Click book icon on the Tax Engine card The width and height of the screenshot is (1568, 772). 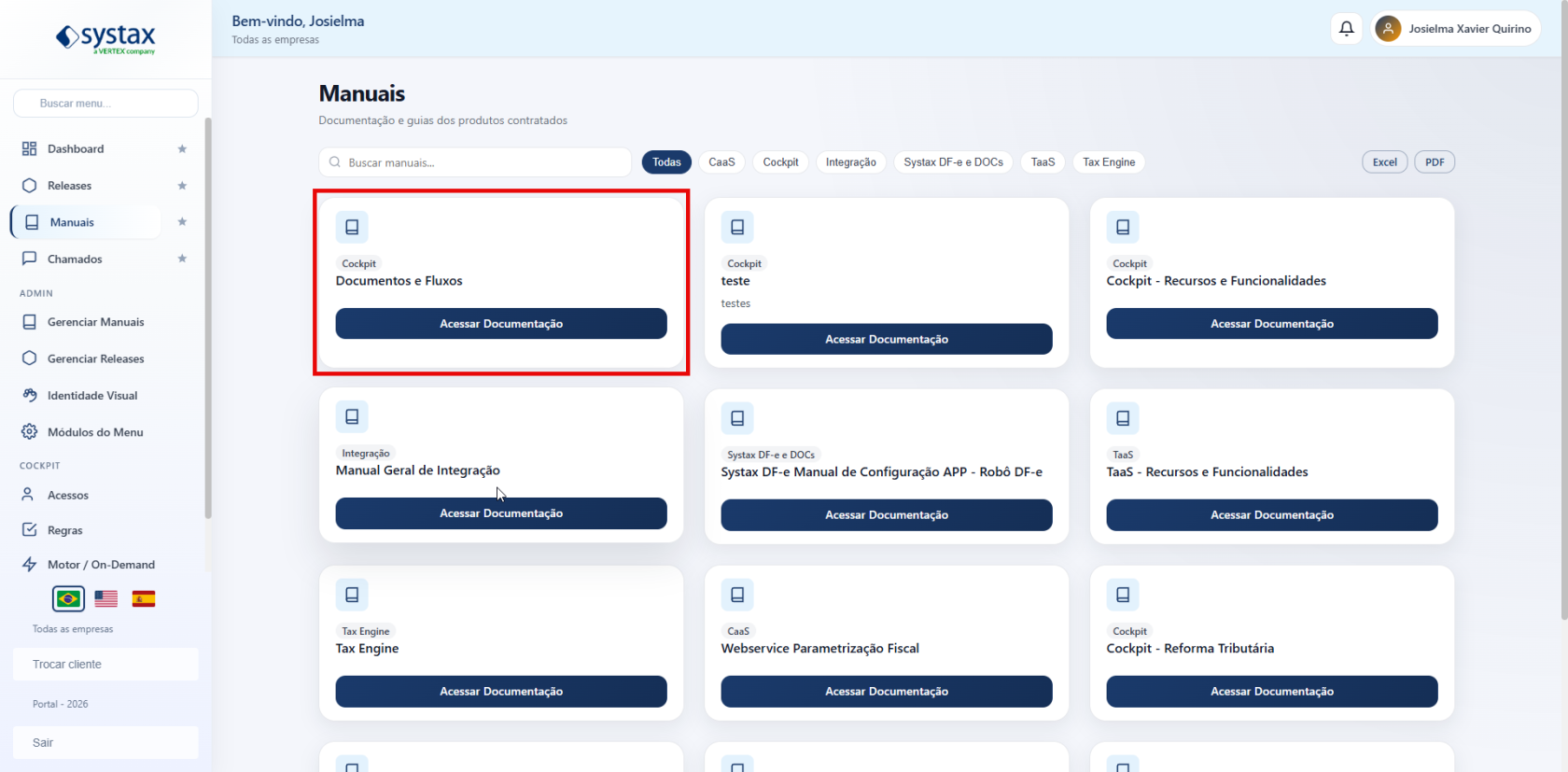pyautogui.click(x=352, y=595)
